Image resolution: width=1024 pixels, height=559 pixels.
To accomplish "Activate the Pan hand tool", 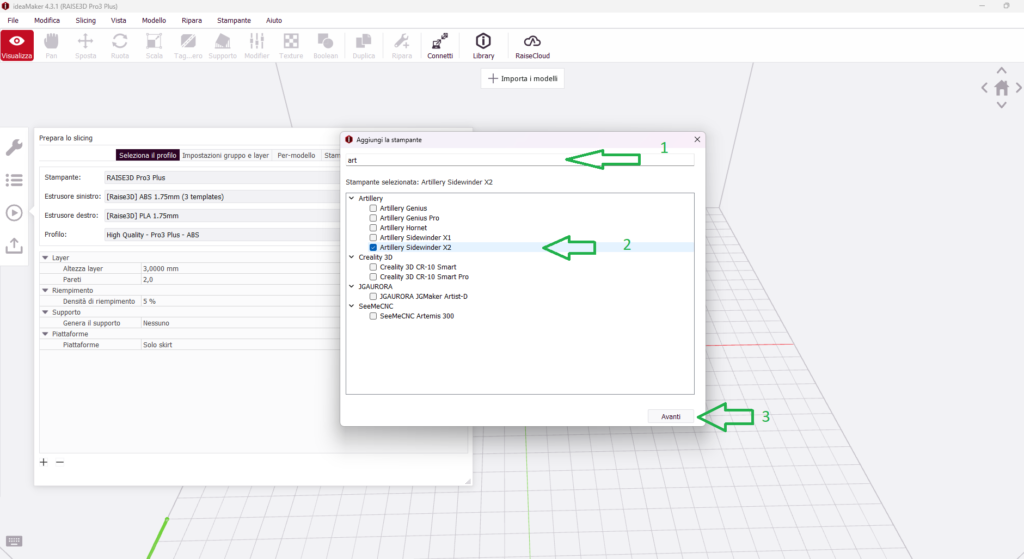I will (x=51, y=46).
